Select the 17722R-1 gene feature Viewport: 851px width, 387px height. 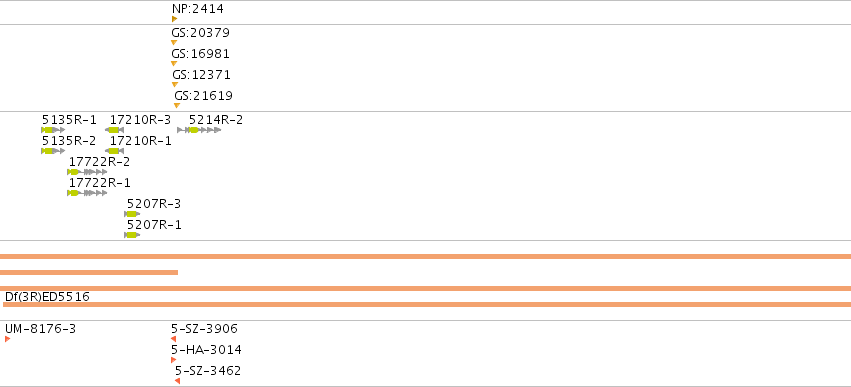[87, 193]
